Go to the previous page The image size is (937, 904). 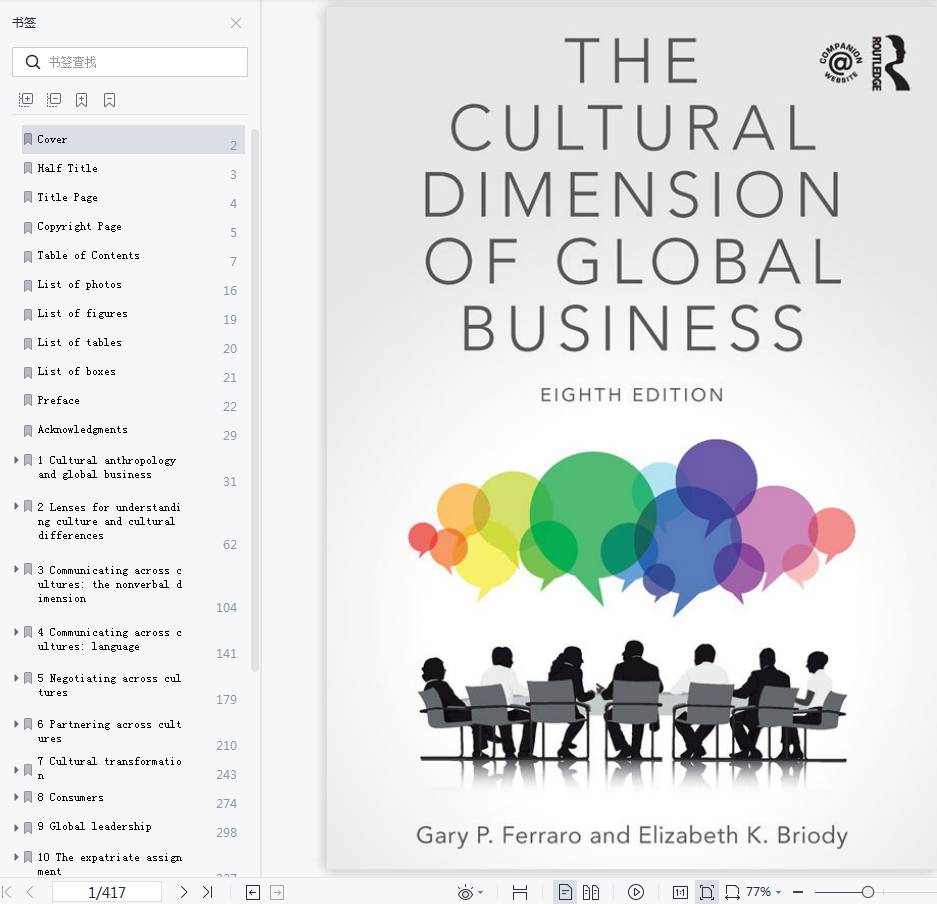30,892
